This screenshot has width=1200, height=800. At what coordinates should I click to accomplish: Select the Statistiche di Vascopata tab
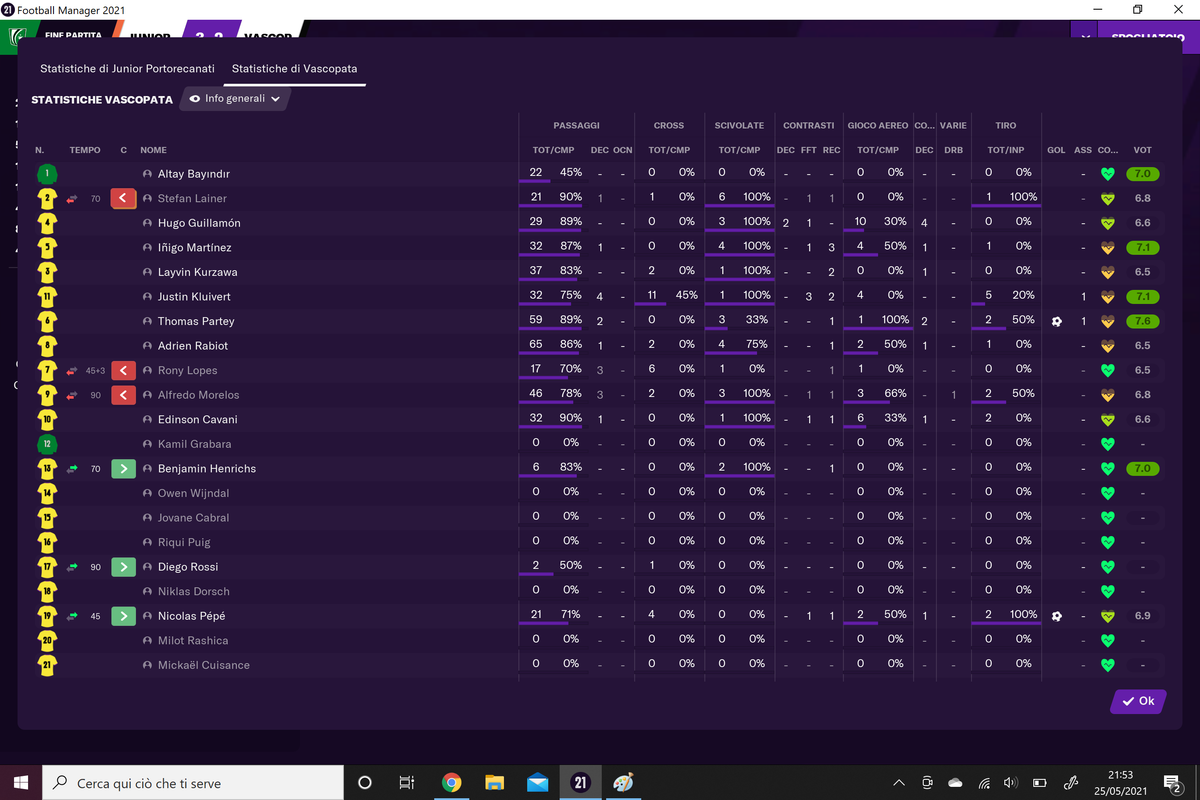click(x=294, y=69)
